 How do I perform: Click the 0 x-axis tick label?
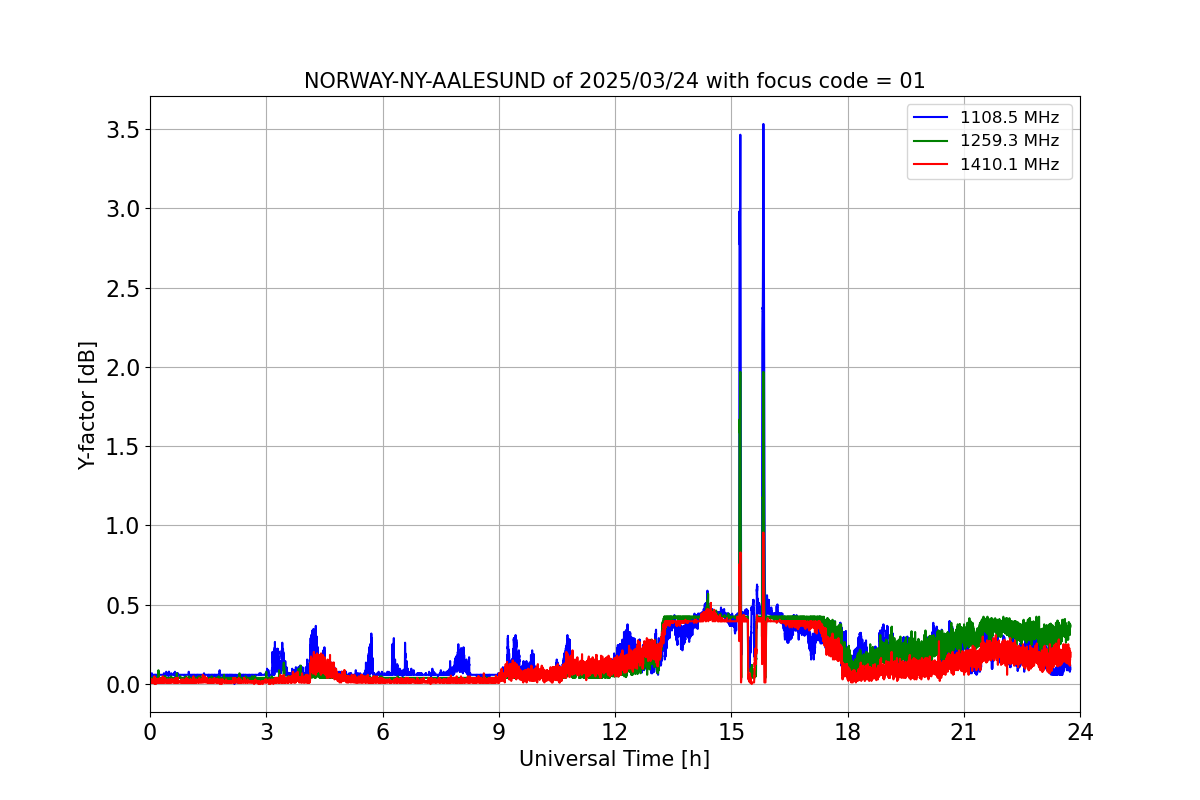[150, 732]
